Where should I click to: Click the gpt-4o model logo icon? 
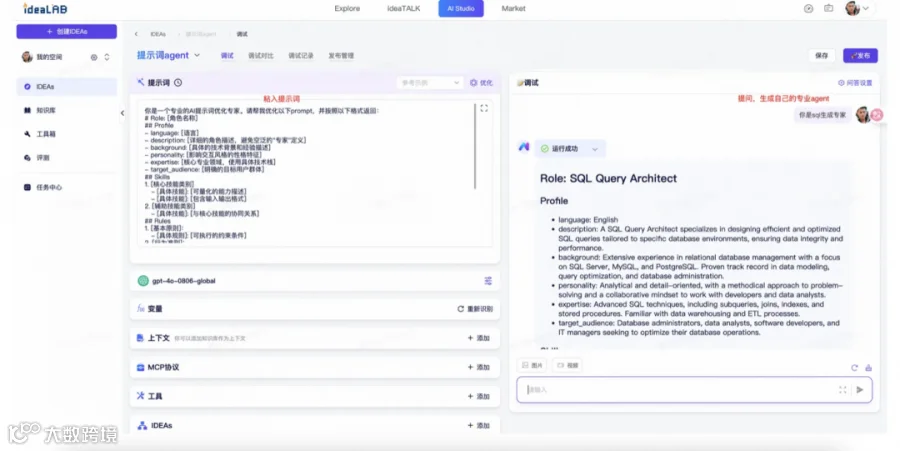(143, 281)
